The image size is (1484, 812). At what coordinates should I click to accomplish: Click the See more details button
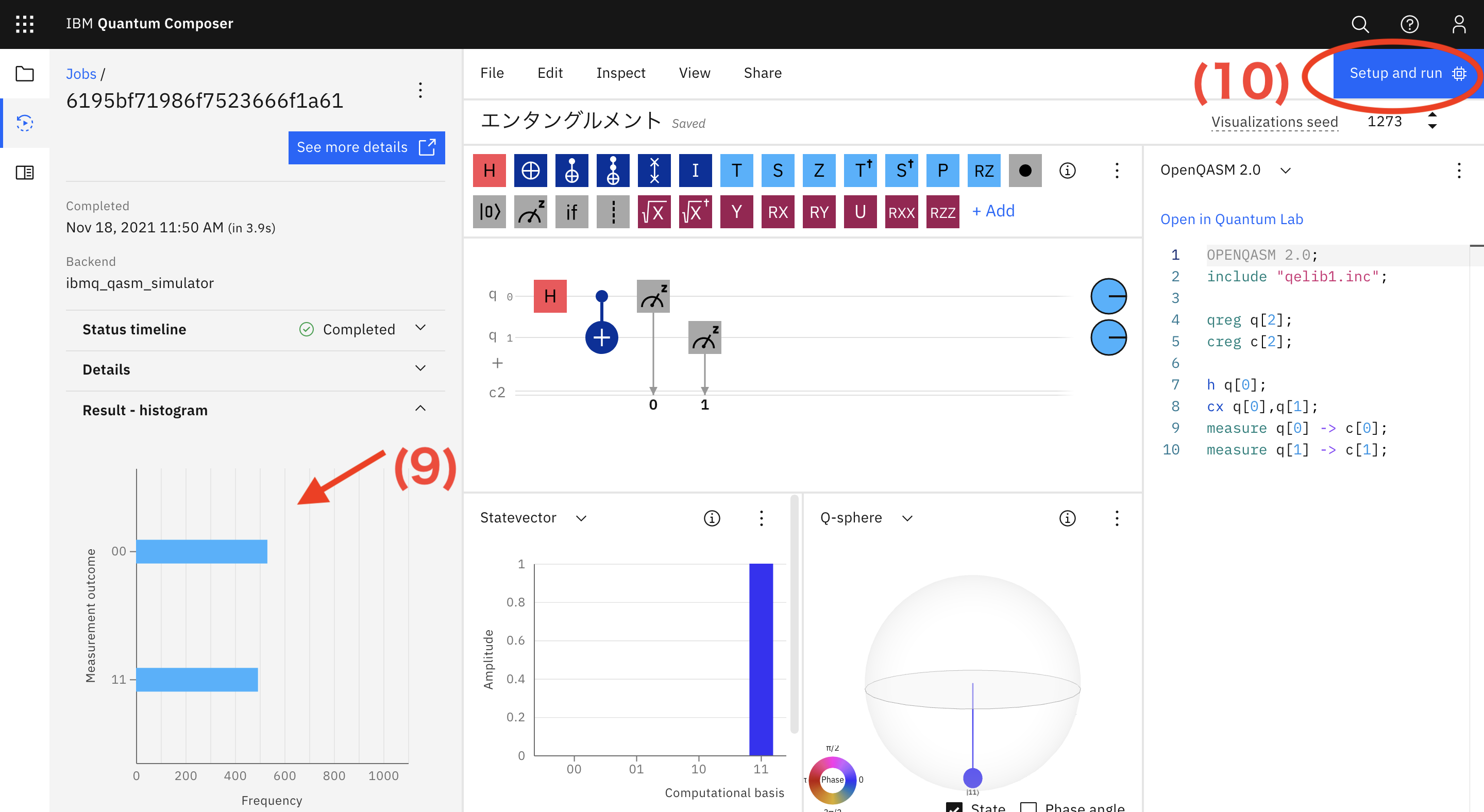[x=366, y=147]
